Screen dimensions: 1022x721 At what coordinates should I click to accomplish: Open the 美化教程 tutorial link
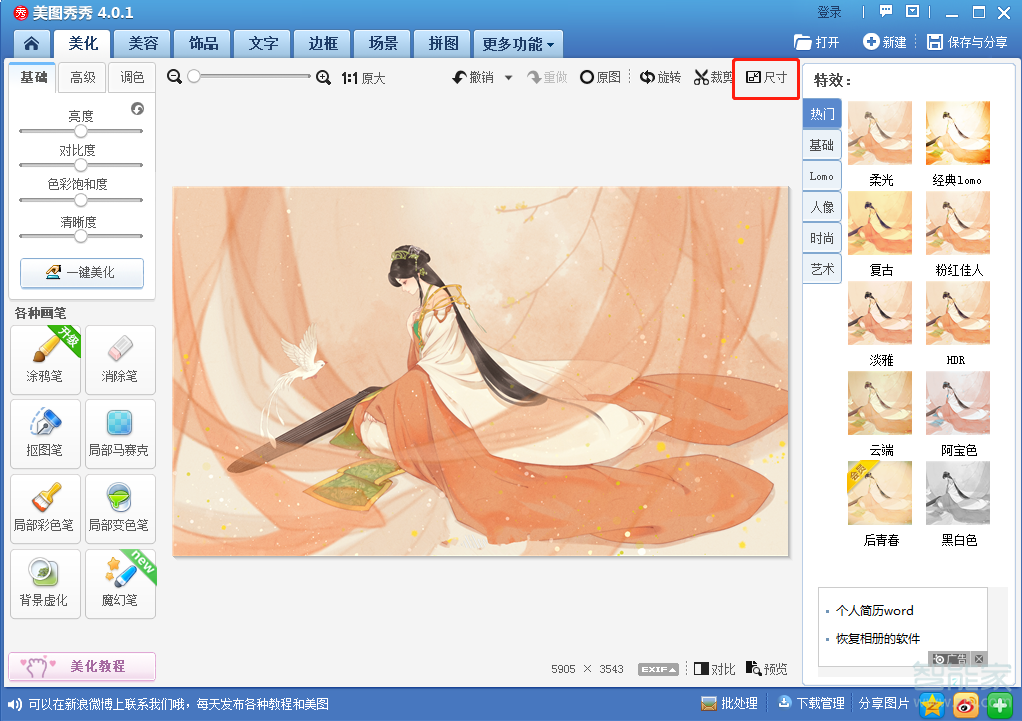coord(82,666)
